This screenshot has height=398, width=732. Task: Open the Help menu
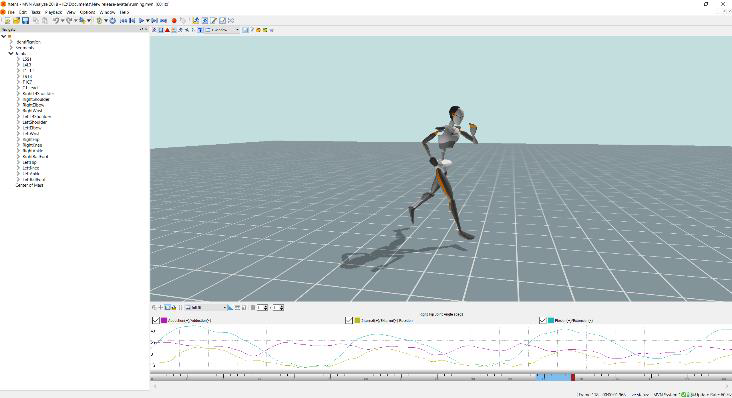click(124, 12)
